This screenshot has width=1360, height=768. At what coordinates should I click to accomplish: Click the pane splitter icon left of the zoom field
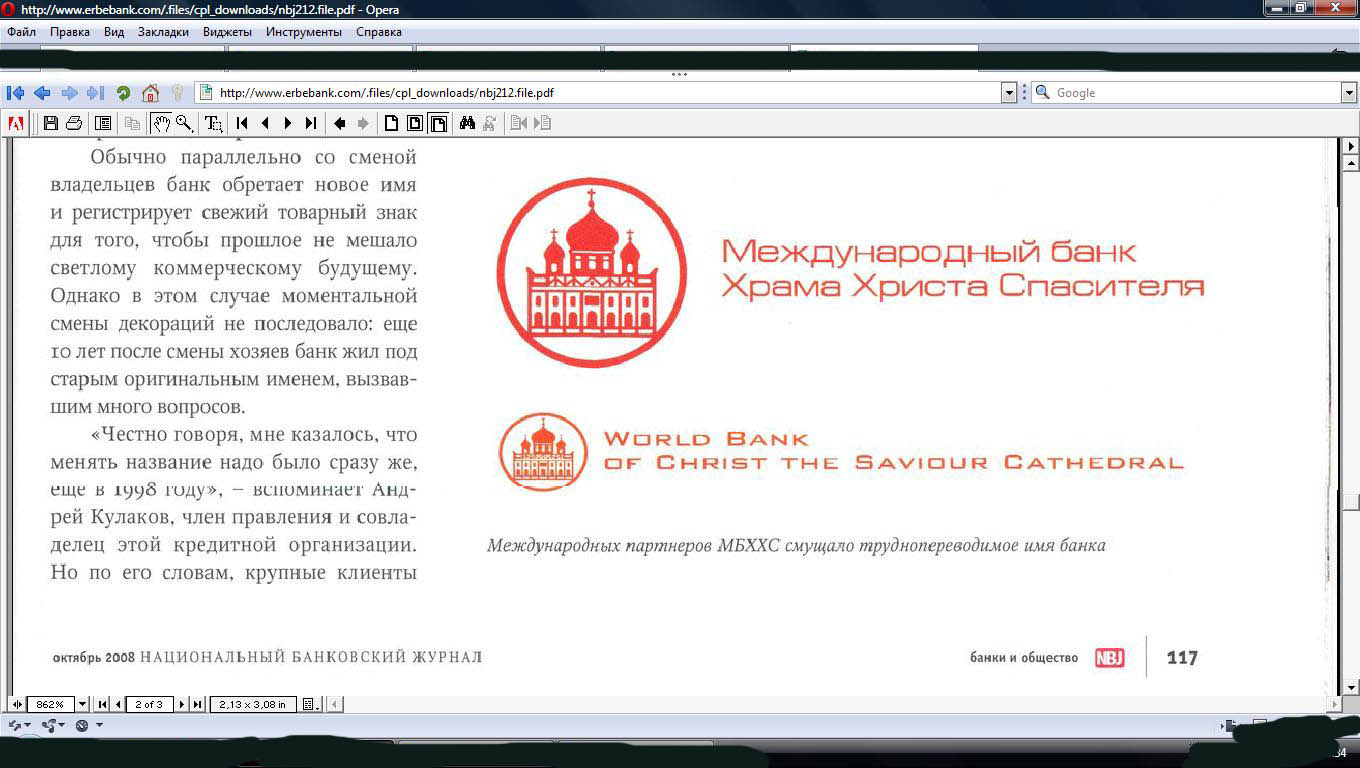click(17, 704)
